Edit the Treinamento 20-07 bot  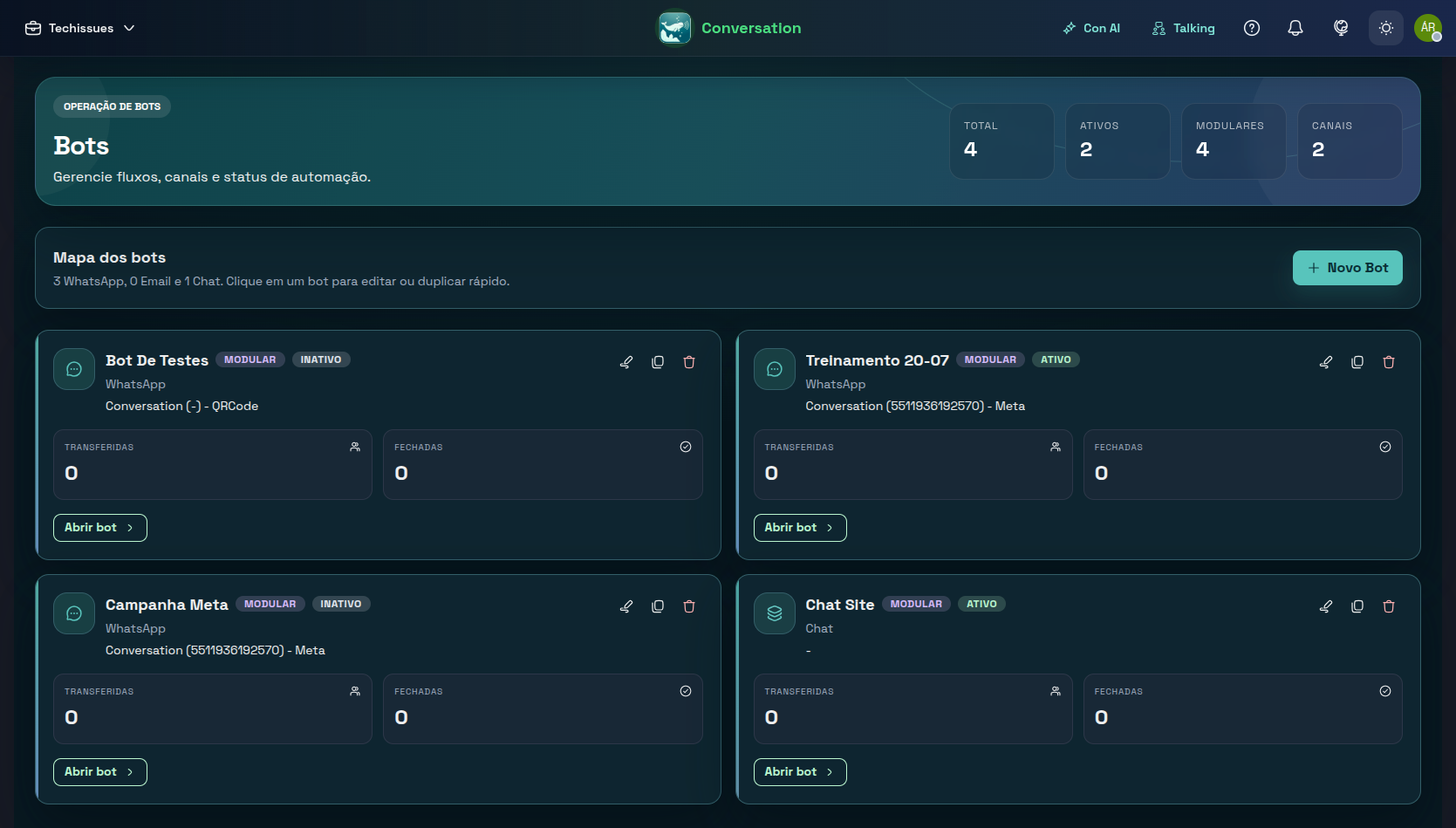pos(1326,362)
